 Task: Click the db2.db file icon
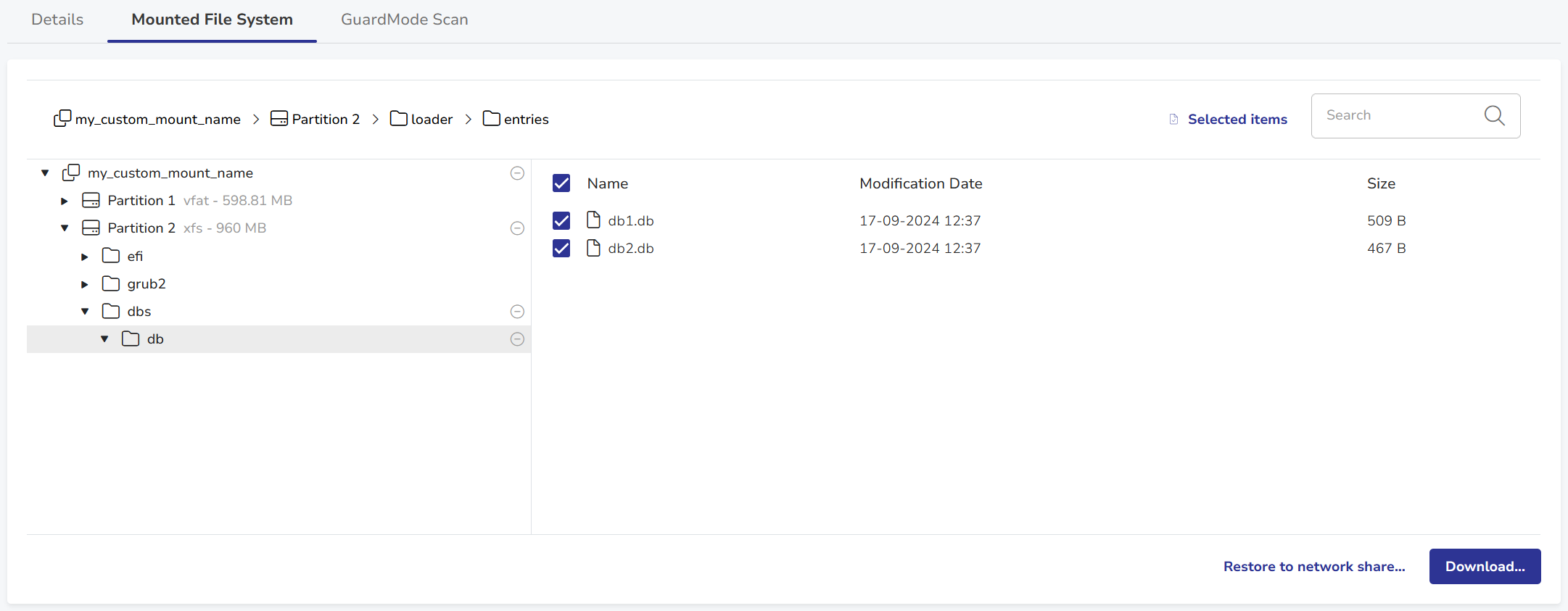(x=593, y=248)
